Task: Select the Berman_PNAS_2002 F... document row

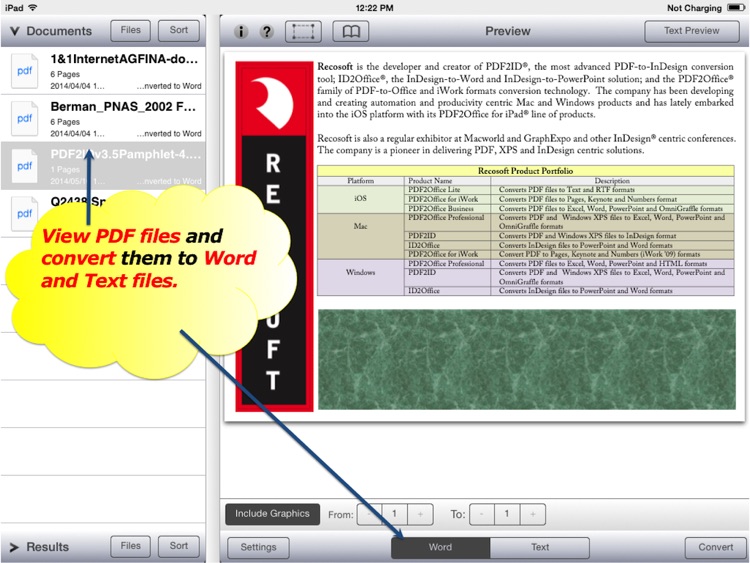Action: click(x=103, y=118)
